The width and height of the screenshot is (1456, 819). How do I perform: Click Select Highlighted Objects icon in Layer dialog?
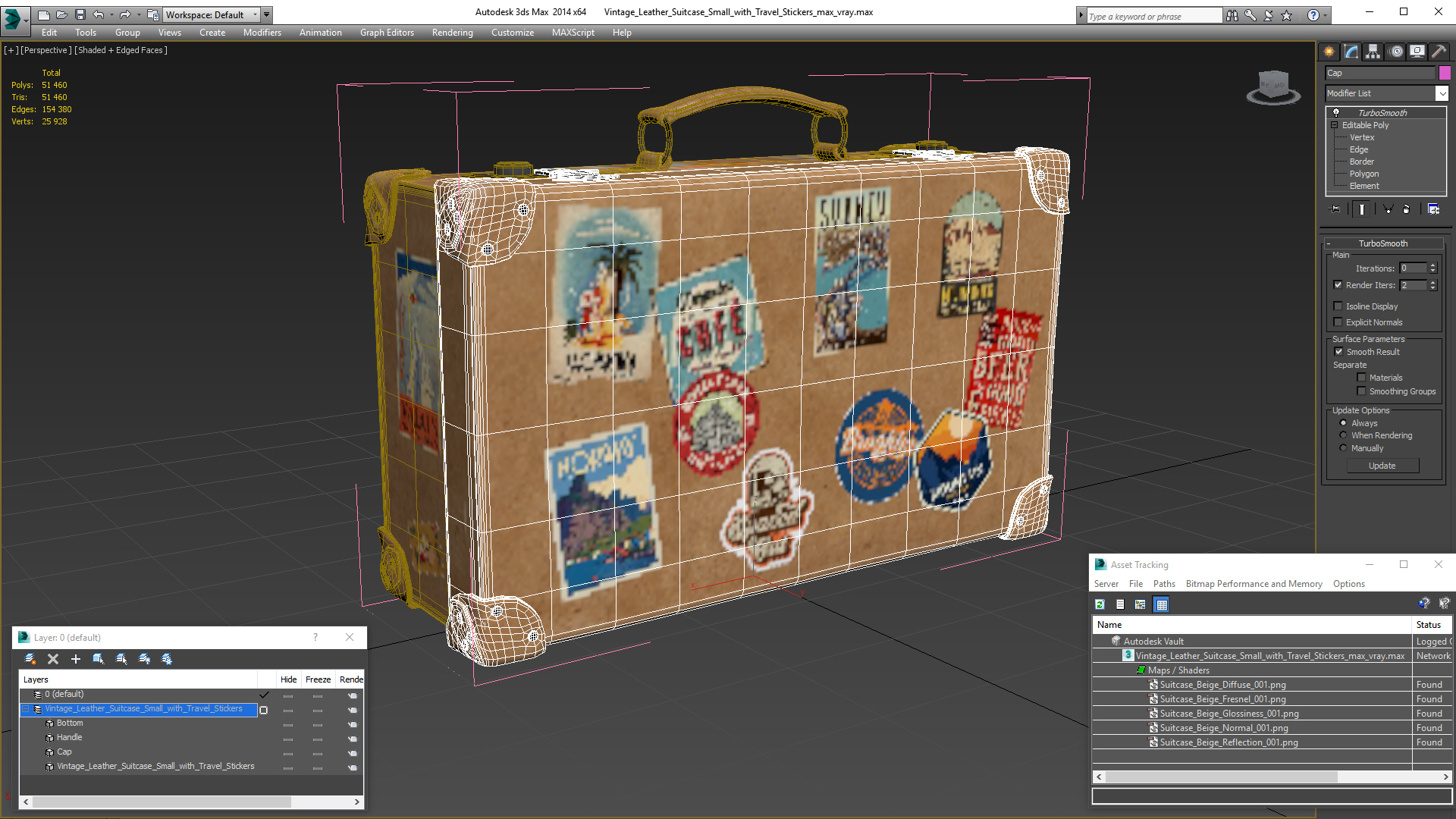99,659
